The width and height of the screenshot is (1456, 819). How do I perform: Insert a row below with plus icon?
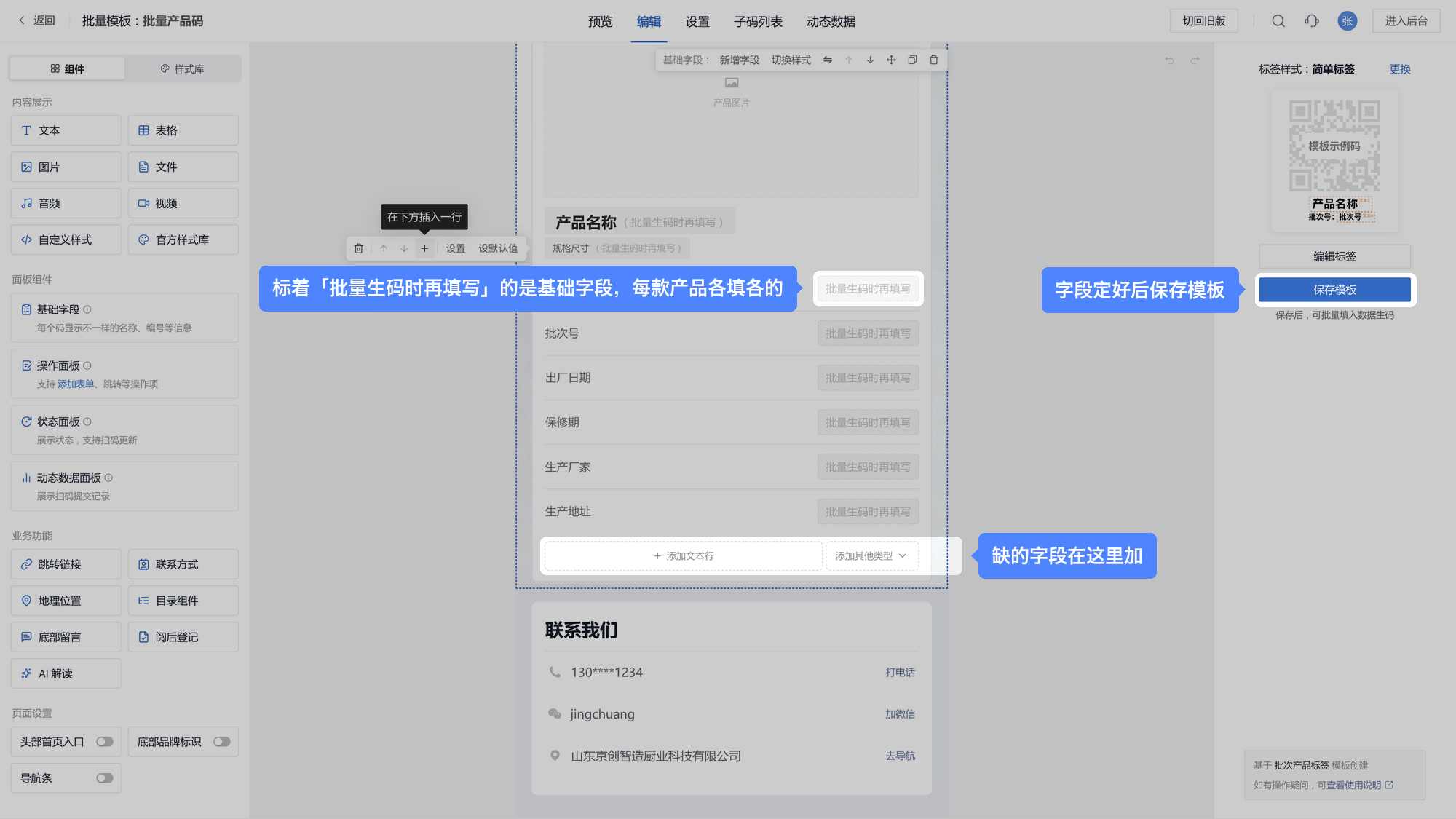click(424, 248)
